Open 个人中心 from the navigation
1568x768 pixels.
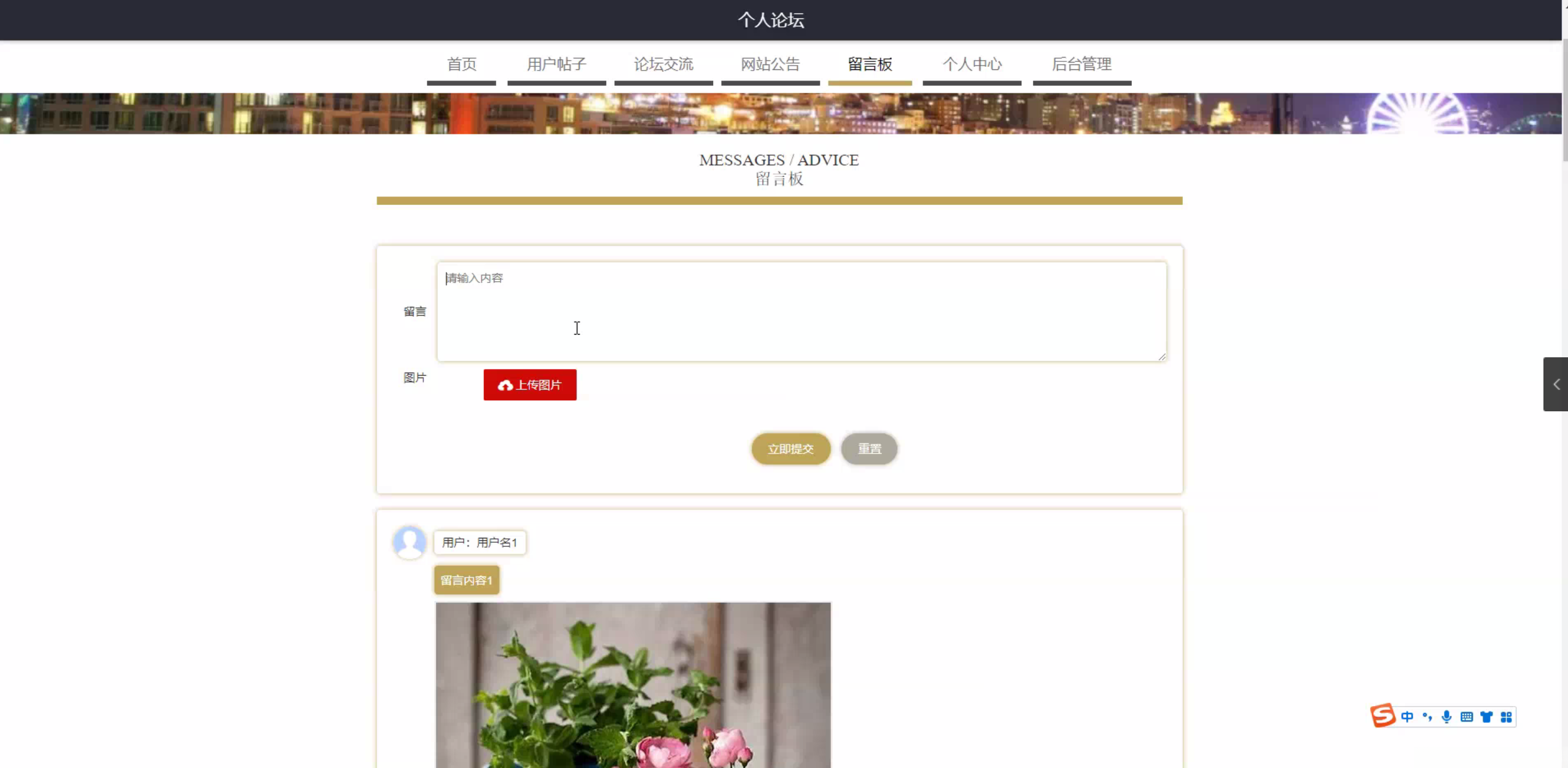click(x=972, y=64)
